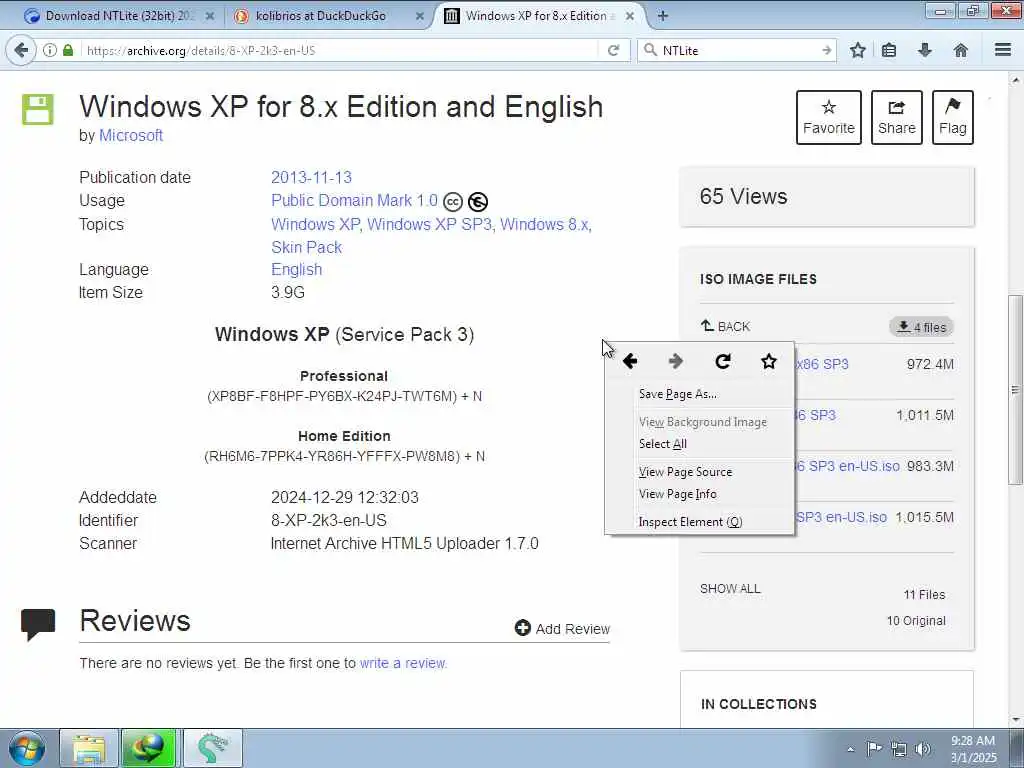Click the Flag button
The width and height of the screenshot is (1024, 768).
tap(953, 118)
